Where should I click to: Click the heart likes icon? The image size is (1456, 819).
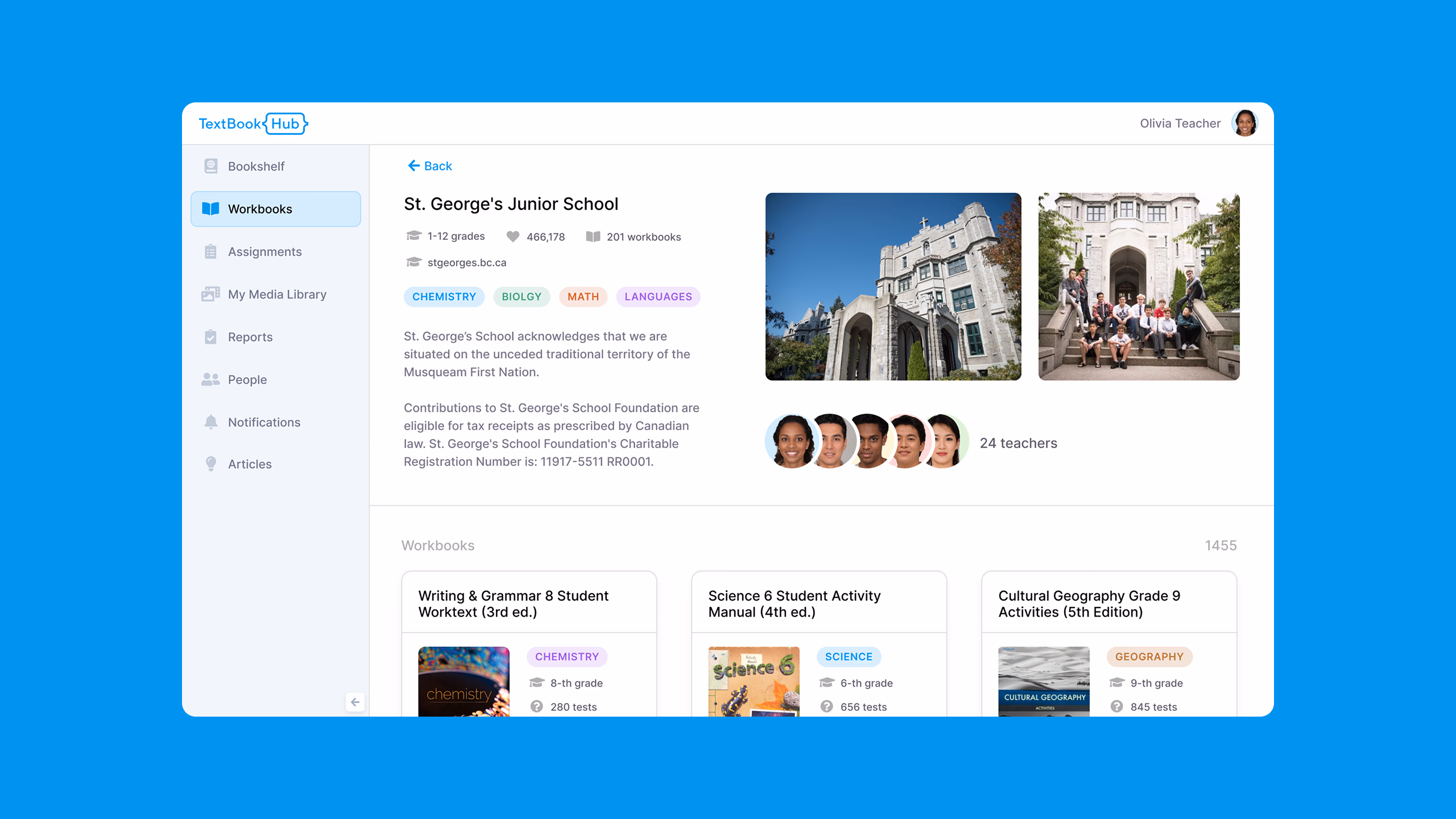click(513, 237)
